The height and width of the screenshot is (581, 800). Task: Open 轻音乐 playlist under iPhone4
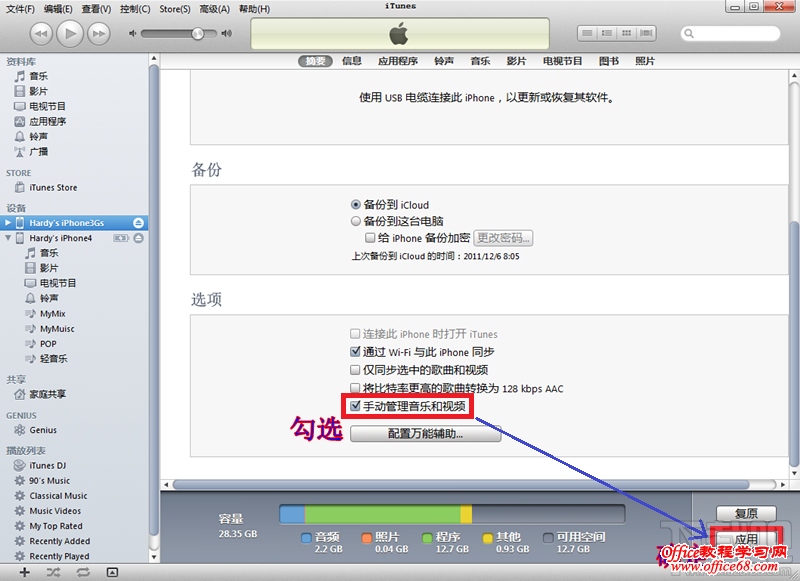coord(53,359)
